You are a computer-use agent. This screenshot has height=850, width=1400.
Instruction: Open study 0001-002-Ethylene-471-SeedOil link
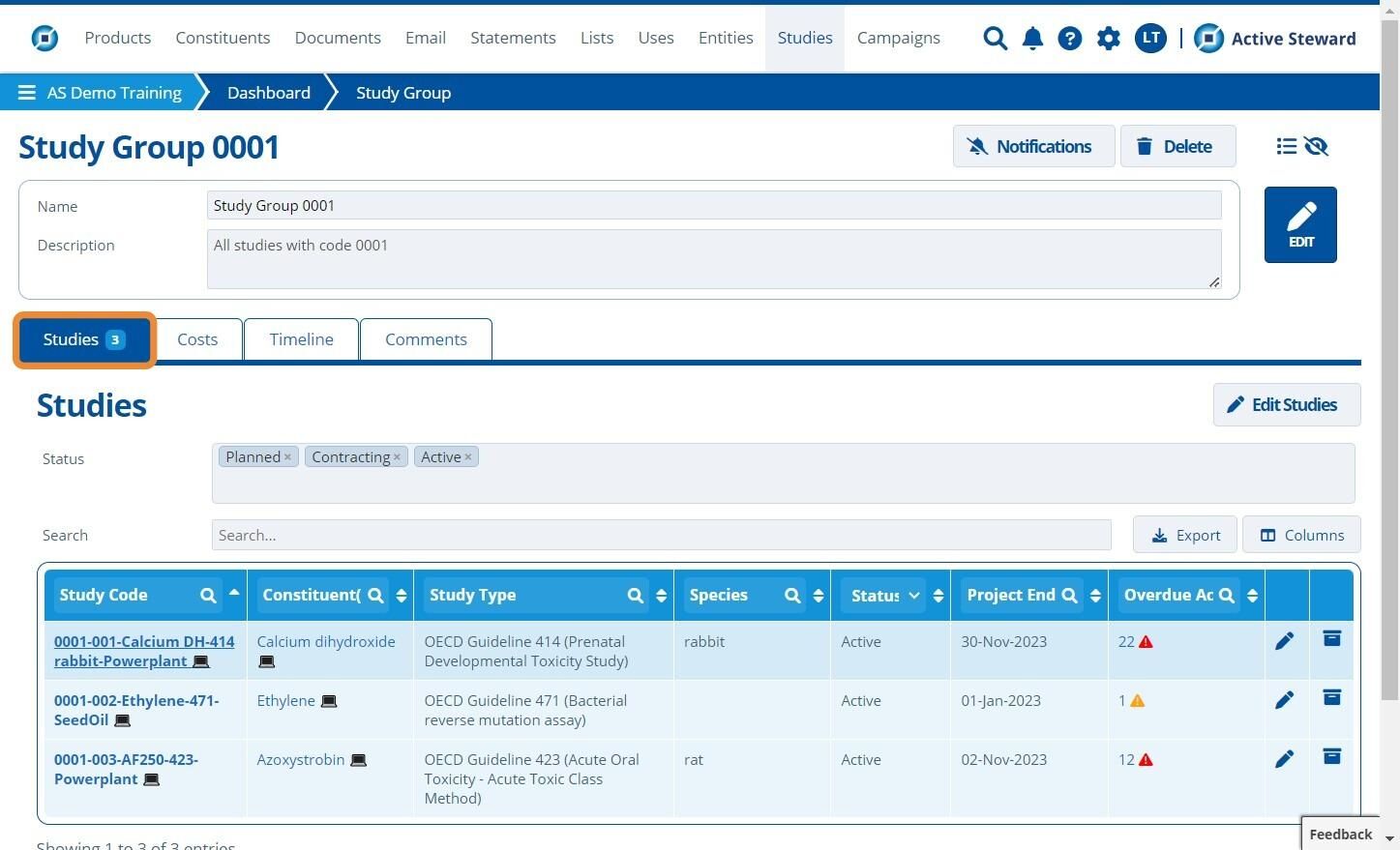pos(136,710)
